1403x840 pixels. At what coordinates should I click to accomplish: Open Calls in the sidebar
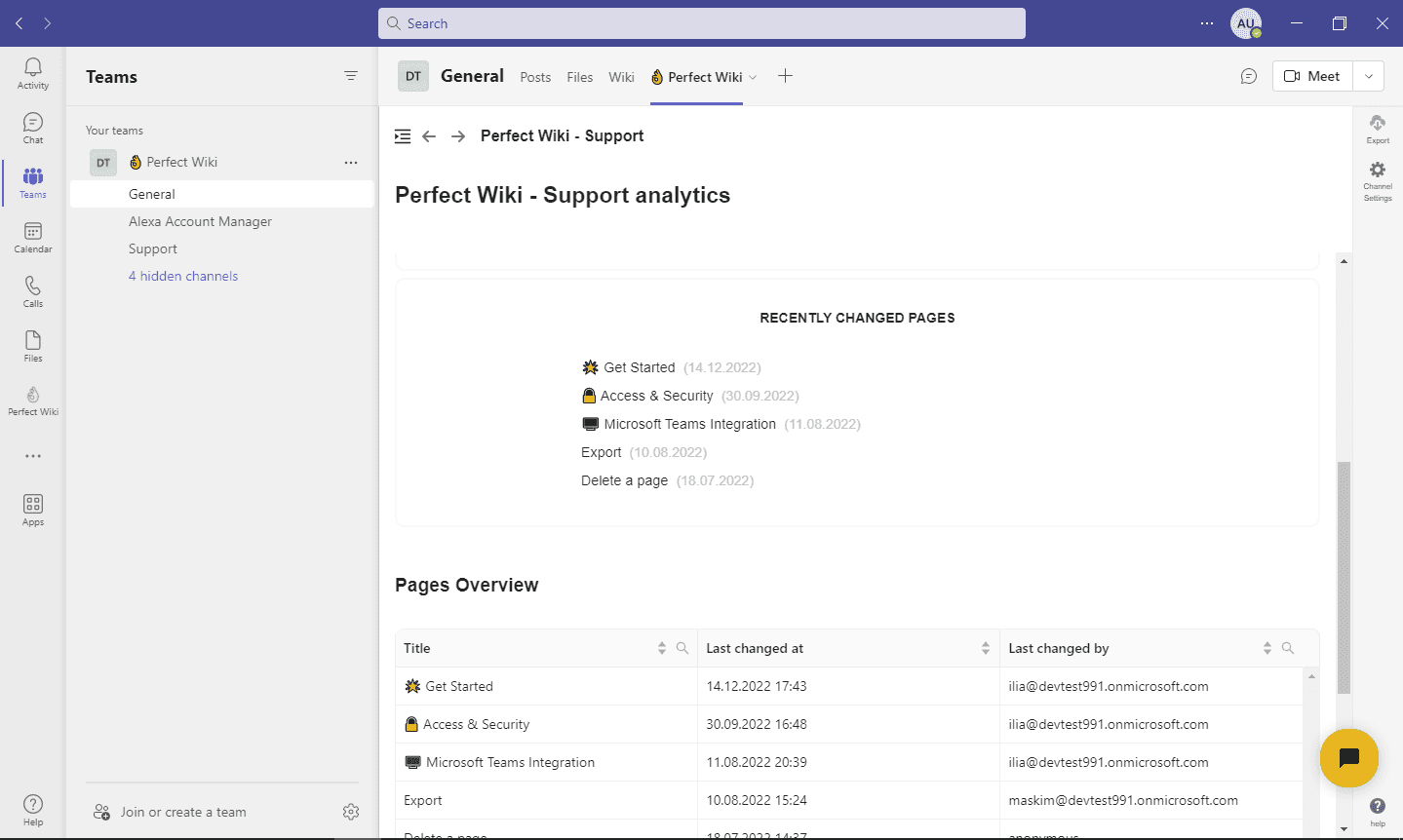point(33,292)
